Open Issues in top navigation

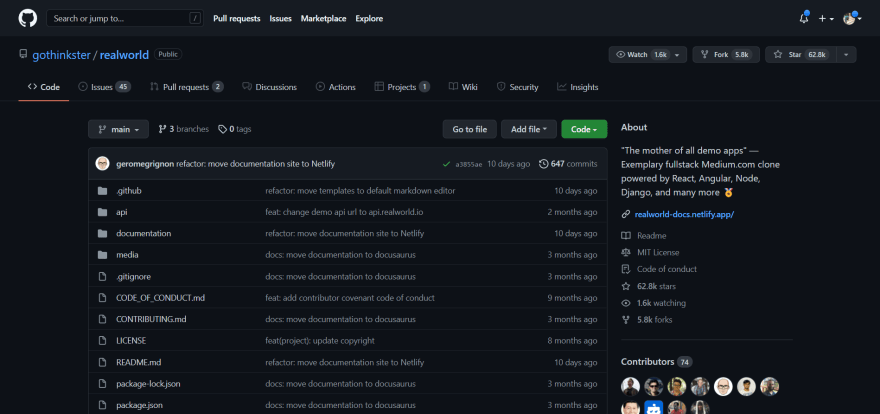281,19
